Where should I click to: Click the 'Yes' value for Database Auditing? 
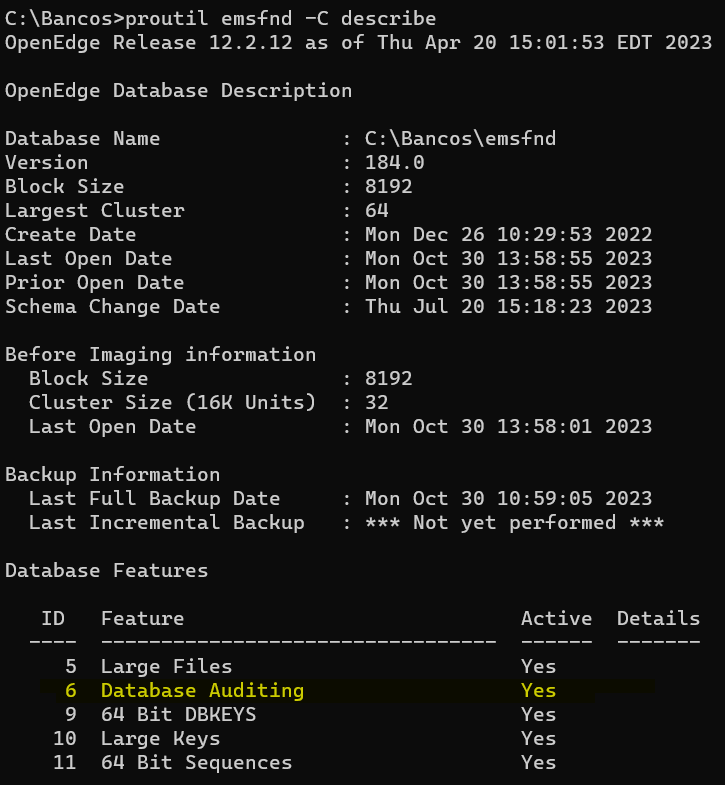coord(538,691)
